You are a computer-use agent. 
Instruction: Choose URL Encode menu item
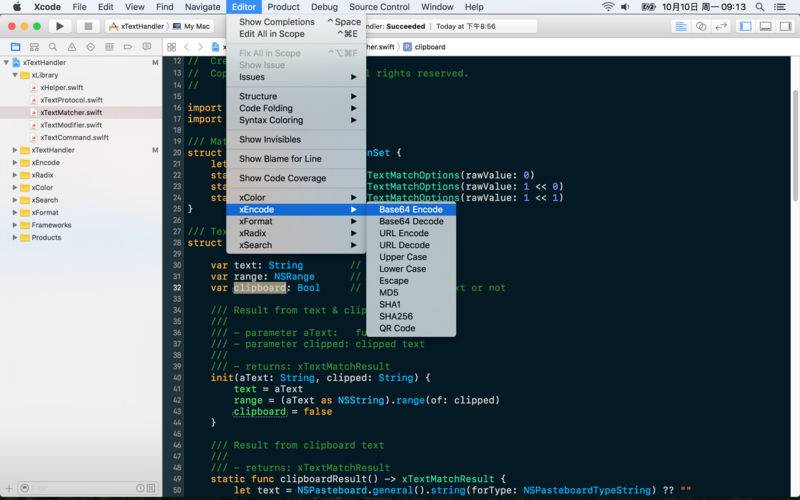(411, 233)
